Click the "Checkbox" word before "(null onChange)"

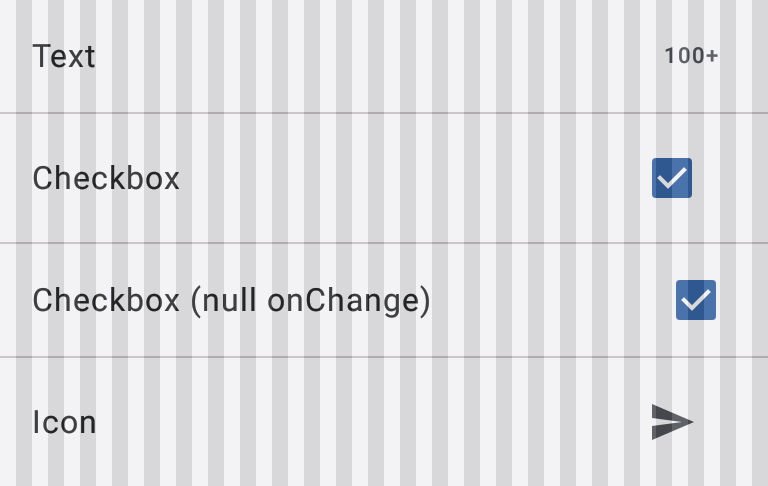pos(106,301)
